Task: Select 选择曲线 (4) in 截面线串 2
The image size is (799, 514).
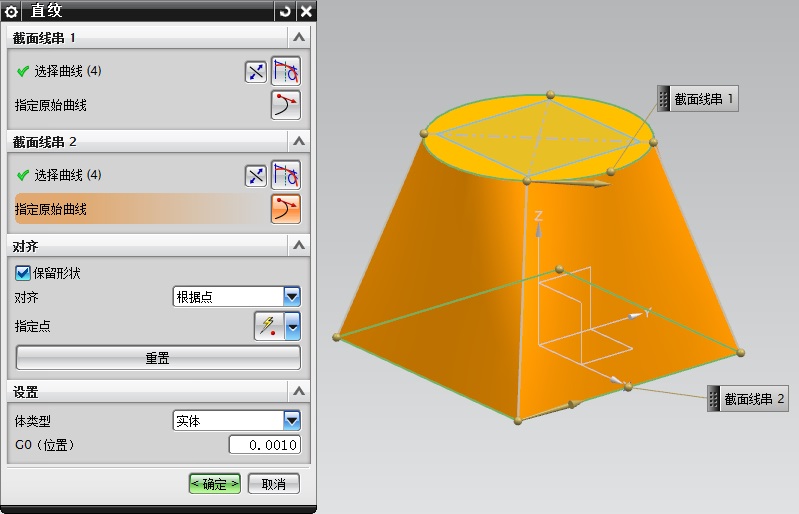Action: 68,175
